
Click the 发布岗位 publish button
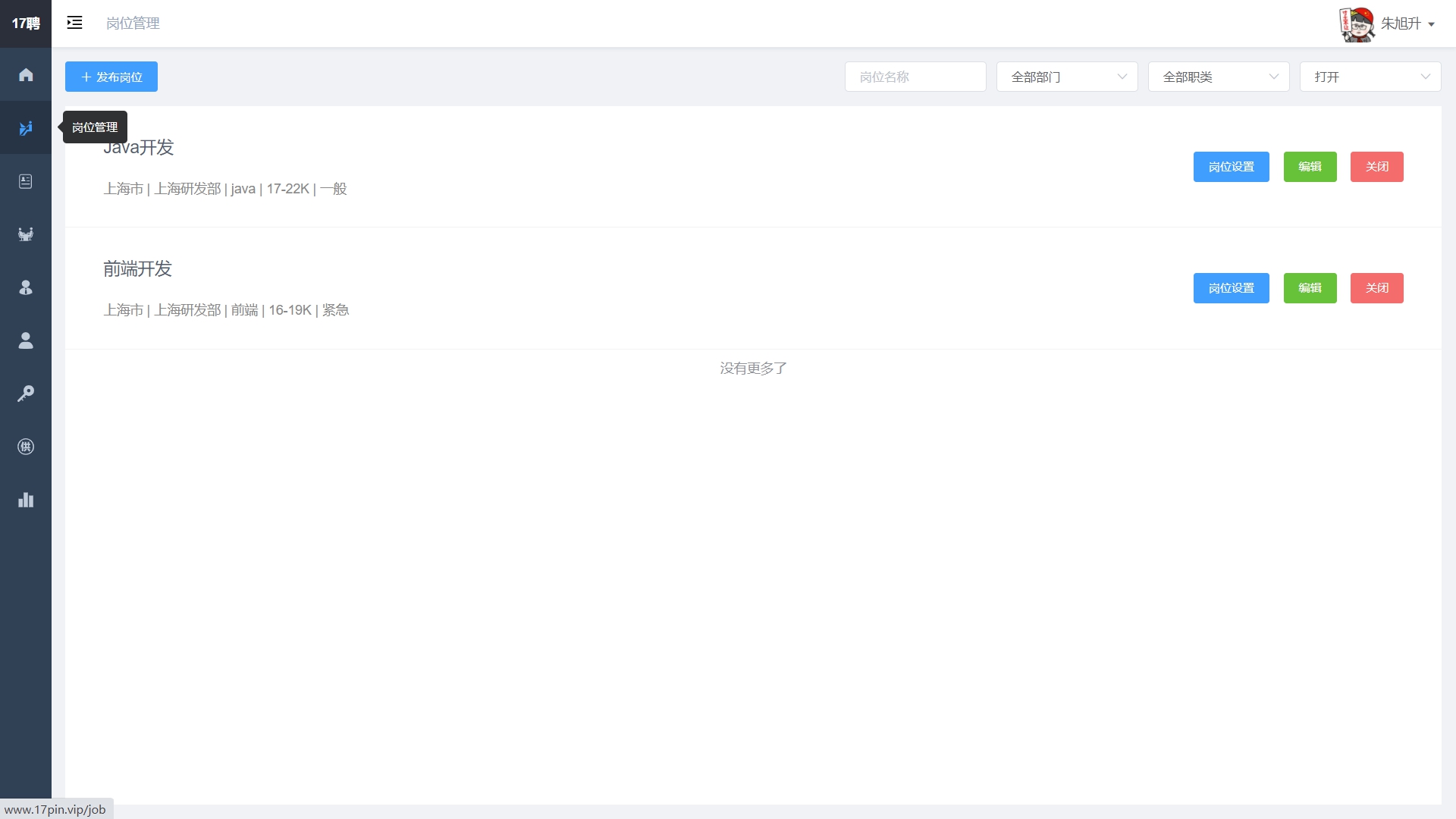(x=111, y=77)
